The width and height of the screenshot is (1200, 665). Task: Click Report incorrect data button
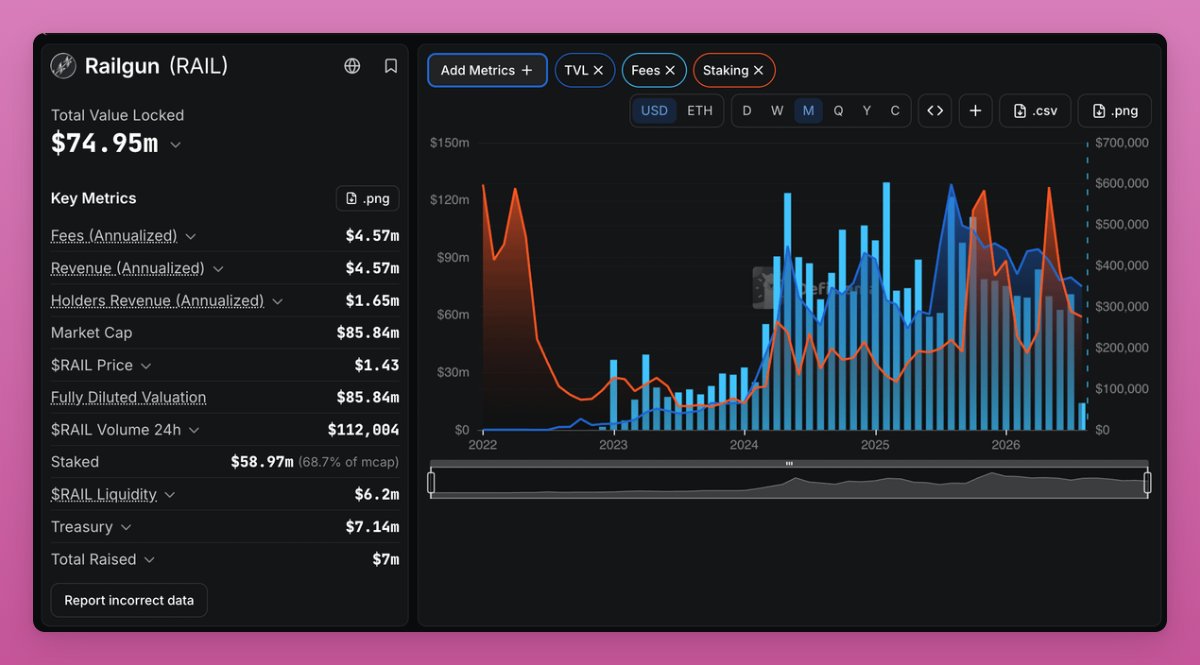pyautogui.click(x=129, y=600)
